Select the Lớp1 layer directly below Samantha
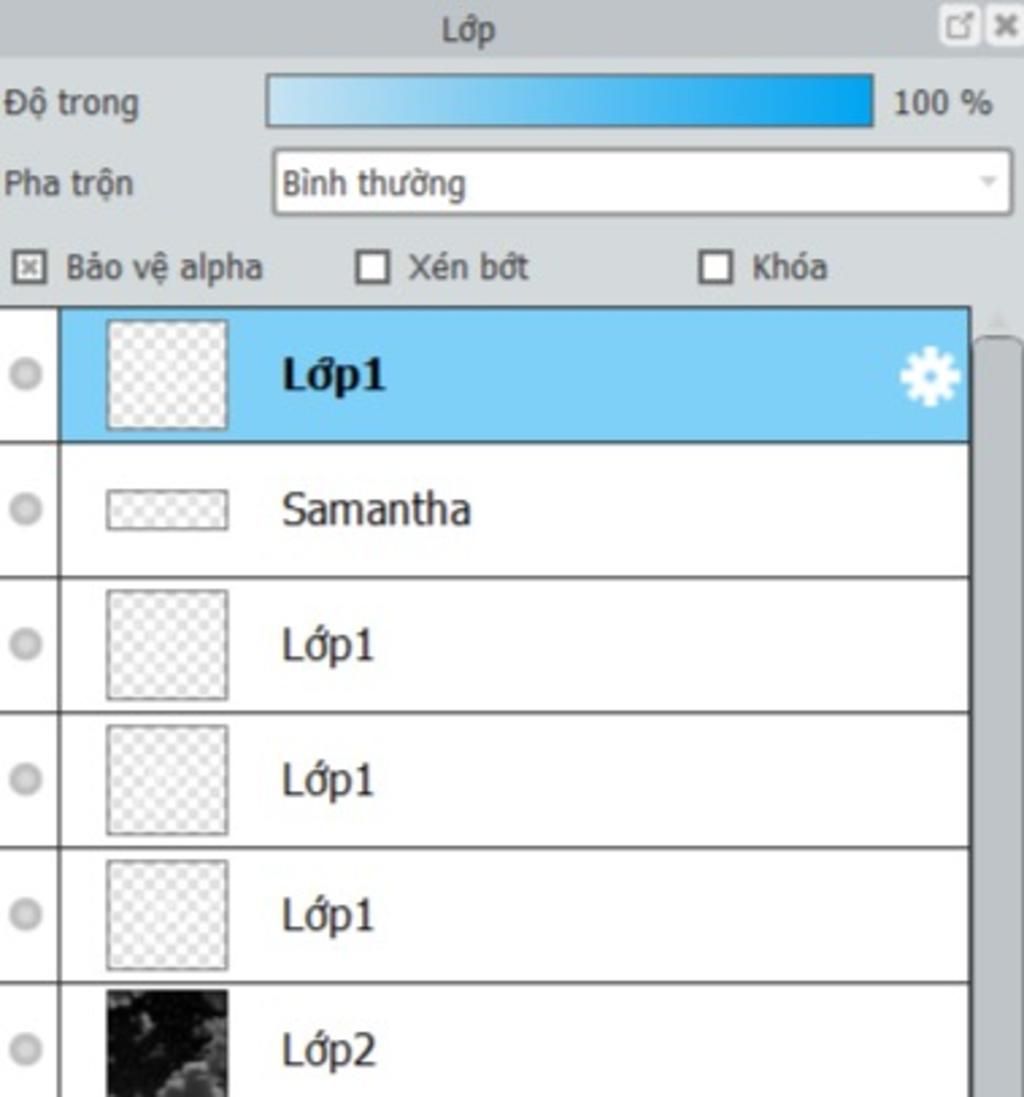The height and width of the screenshot is (1097, 1024). coord(515,644)
